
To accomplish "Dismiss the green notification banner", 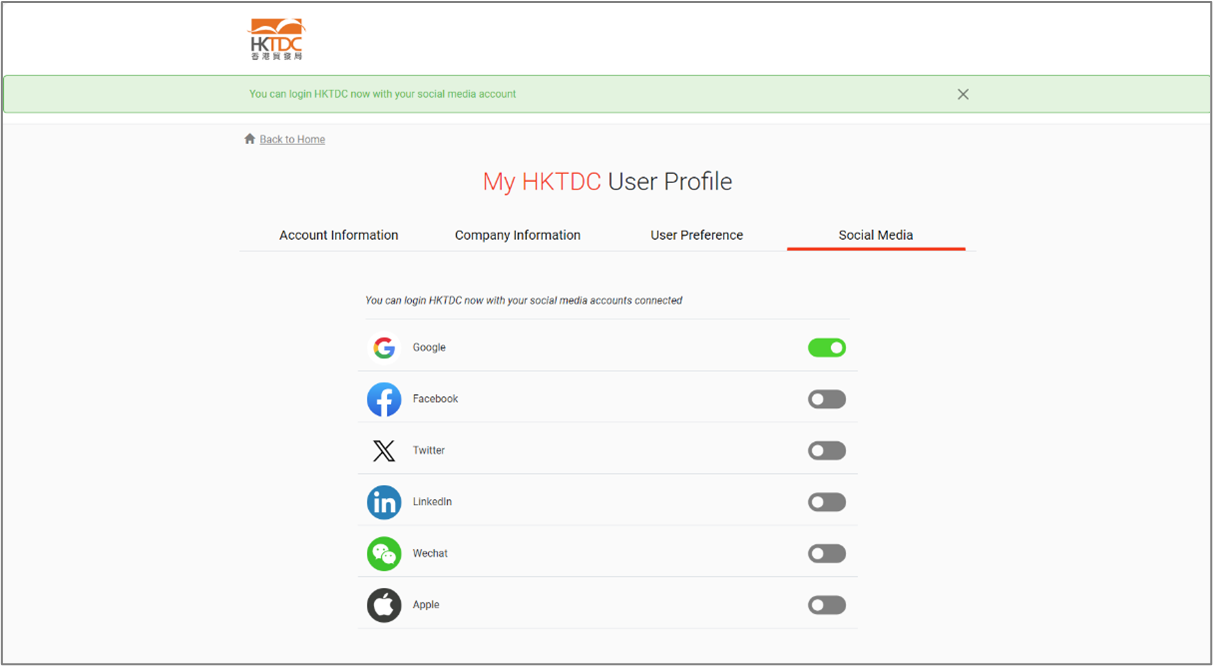I will (963, 94).
